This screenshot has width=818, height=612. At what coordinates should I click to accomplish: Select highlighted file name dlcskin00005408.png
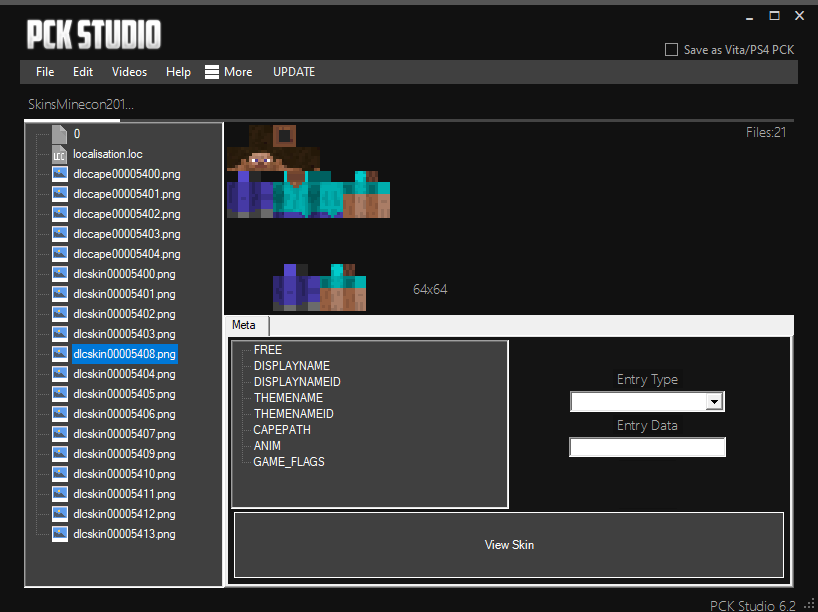coord(124,354)
